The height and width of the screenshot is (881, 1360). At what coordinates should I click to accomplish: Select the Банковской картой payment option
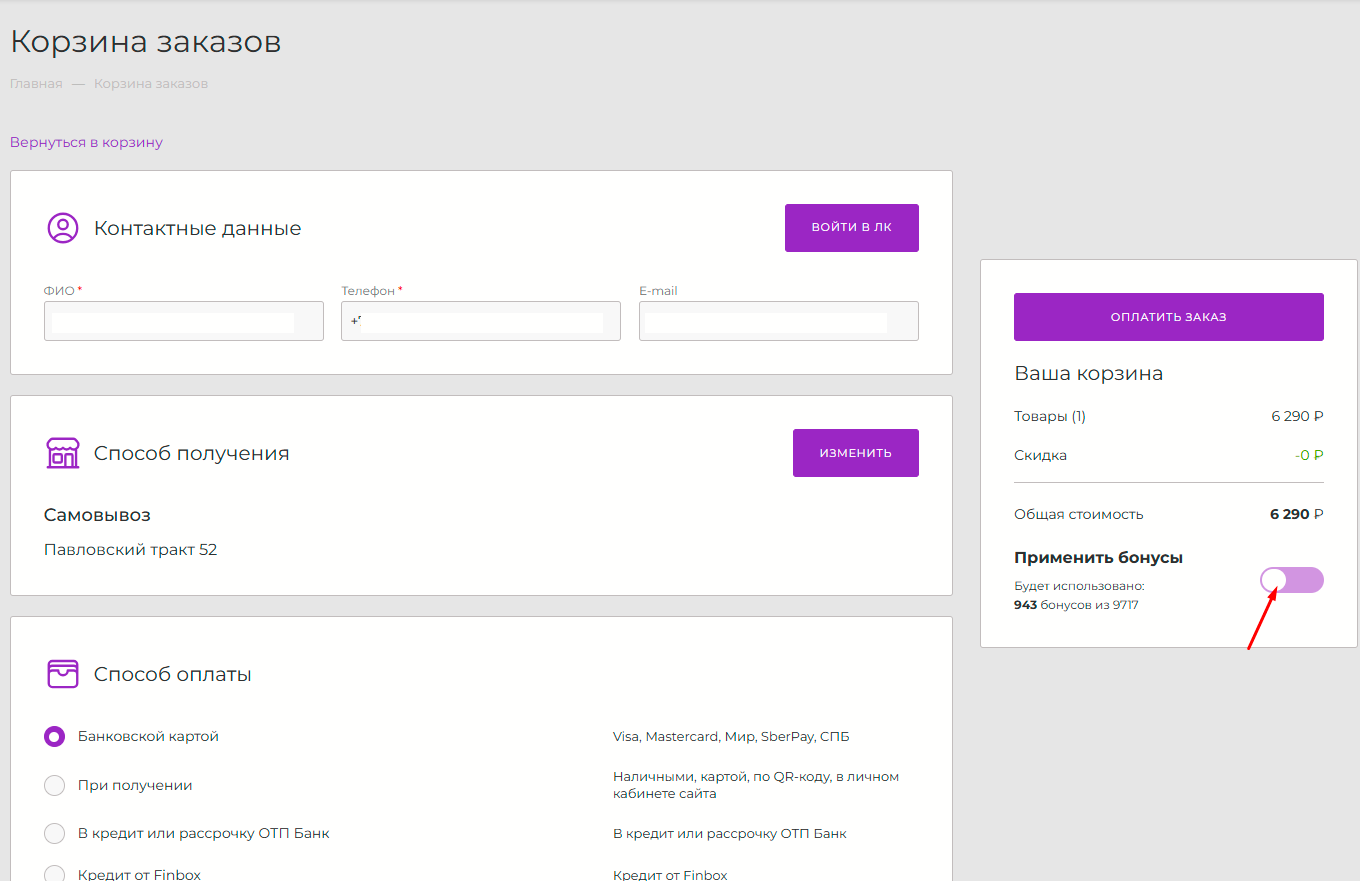tap(55, 736)
